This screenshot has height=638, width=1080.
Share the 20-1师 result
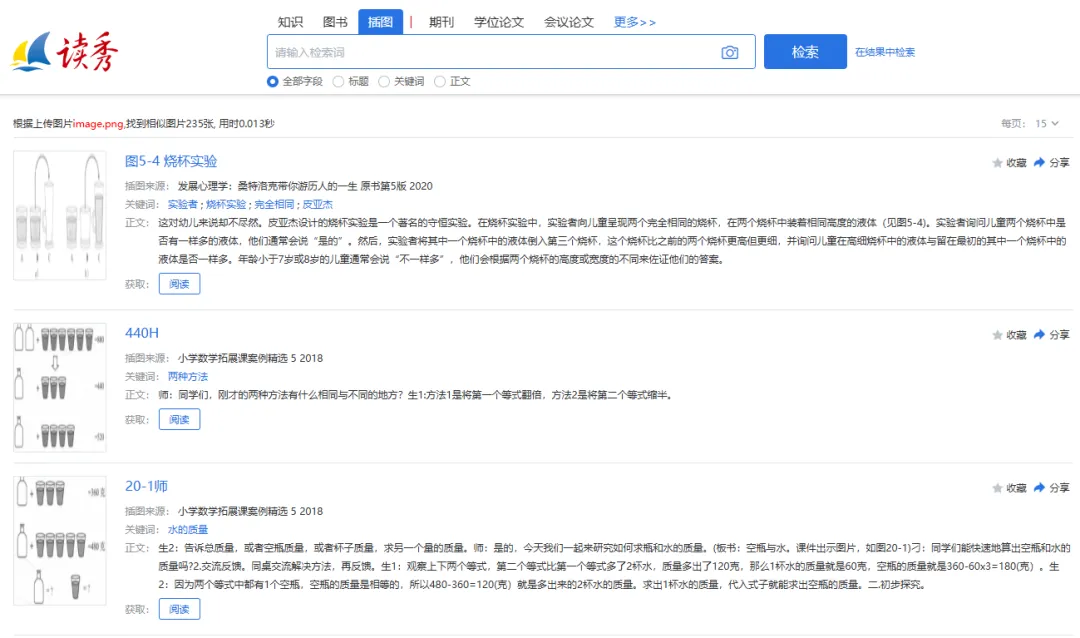[1040, 488]
